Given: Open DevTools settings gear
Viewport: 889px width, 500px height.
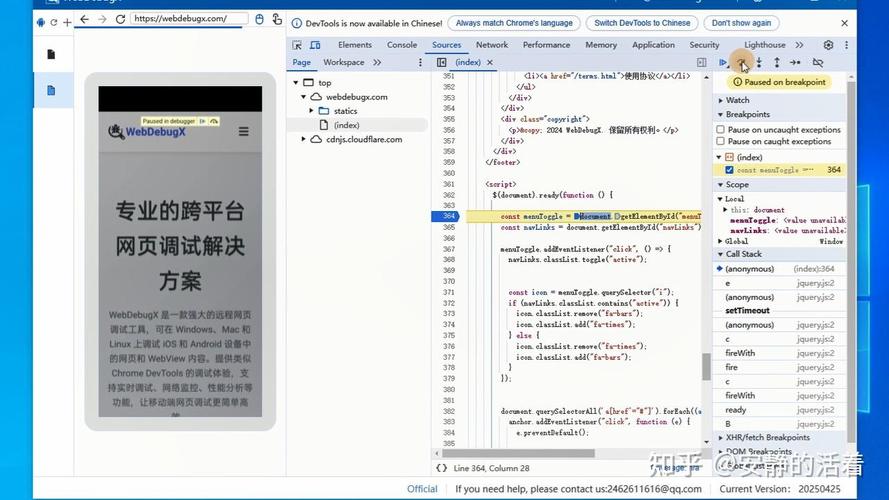Looking at the screenshot, I should click(x=828, y=45).
